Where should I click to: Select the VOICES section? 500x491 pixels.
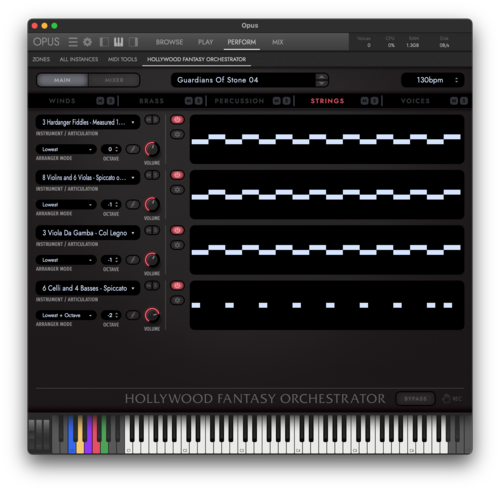pyautogui.click(x=415, y=101)
